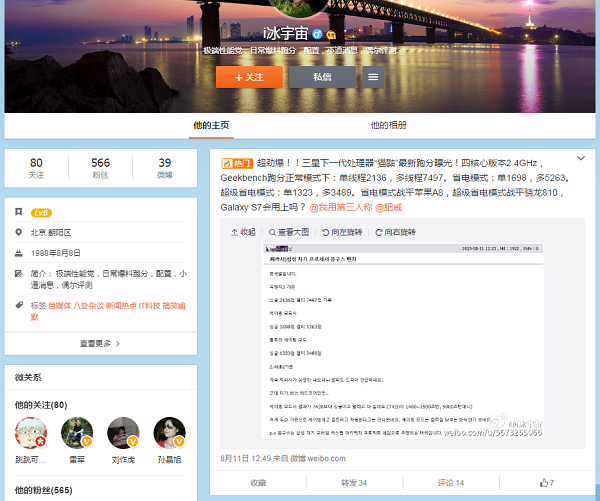Collapse the post image with 收起
The image size is (600, 501).
[242, 232]
